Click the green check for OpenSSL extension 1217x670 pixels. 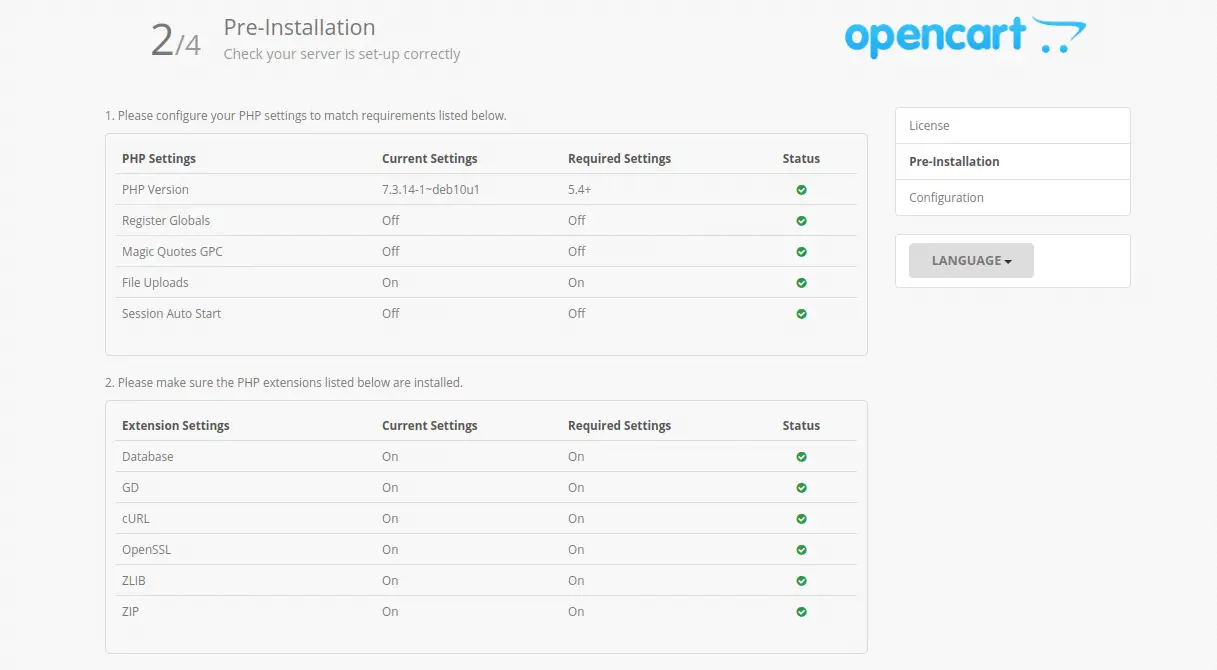801,550
